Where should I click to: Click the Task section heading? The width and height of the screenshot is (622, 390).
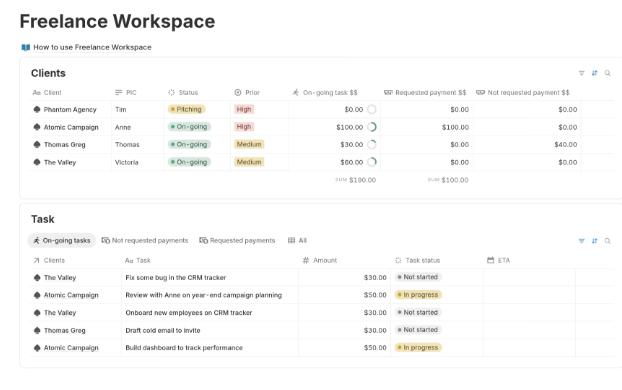click(x=43, y=219)
